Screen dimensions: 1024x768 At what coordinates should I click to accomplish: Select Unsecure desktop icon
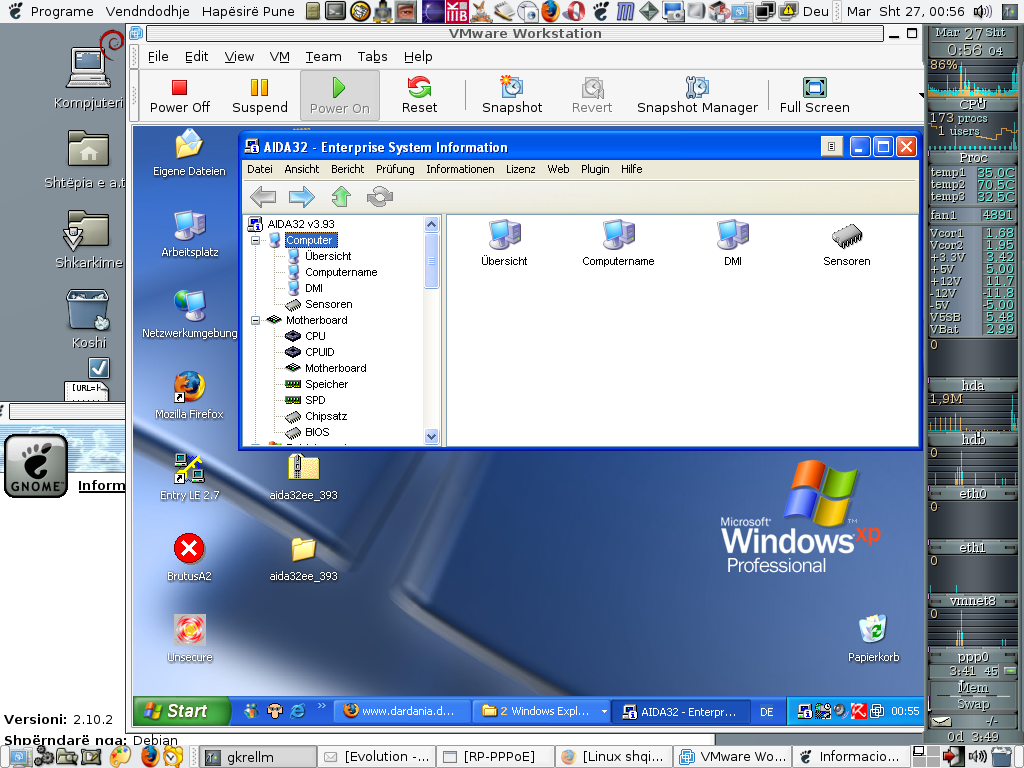[x=189, y=639]
